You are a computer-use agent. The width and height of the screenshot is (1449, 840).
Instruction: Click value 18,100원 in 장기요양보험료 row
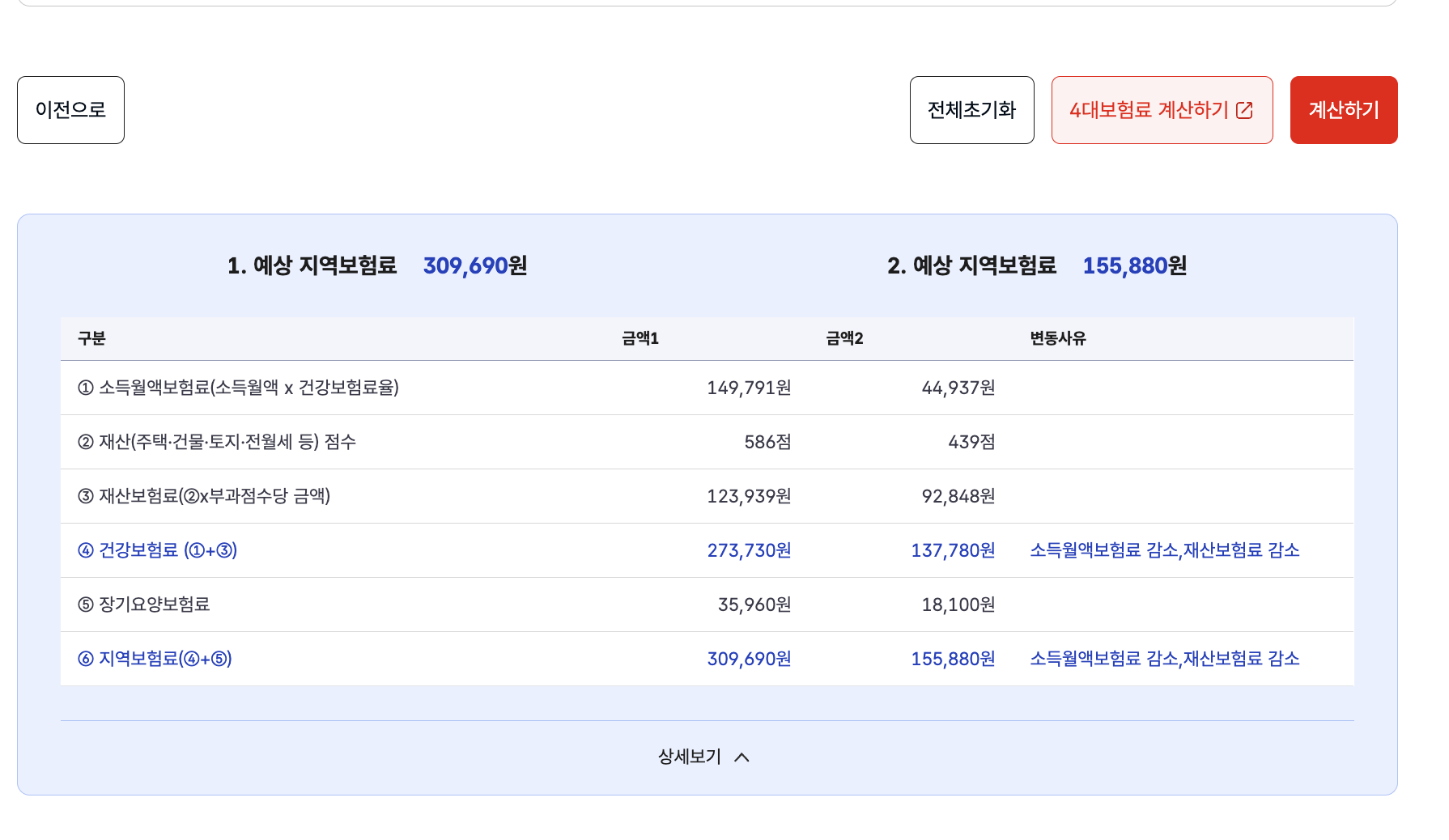(958, 605)
